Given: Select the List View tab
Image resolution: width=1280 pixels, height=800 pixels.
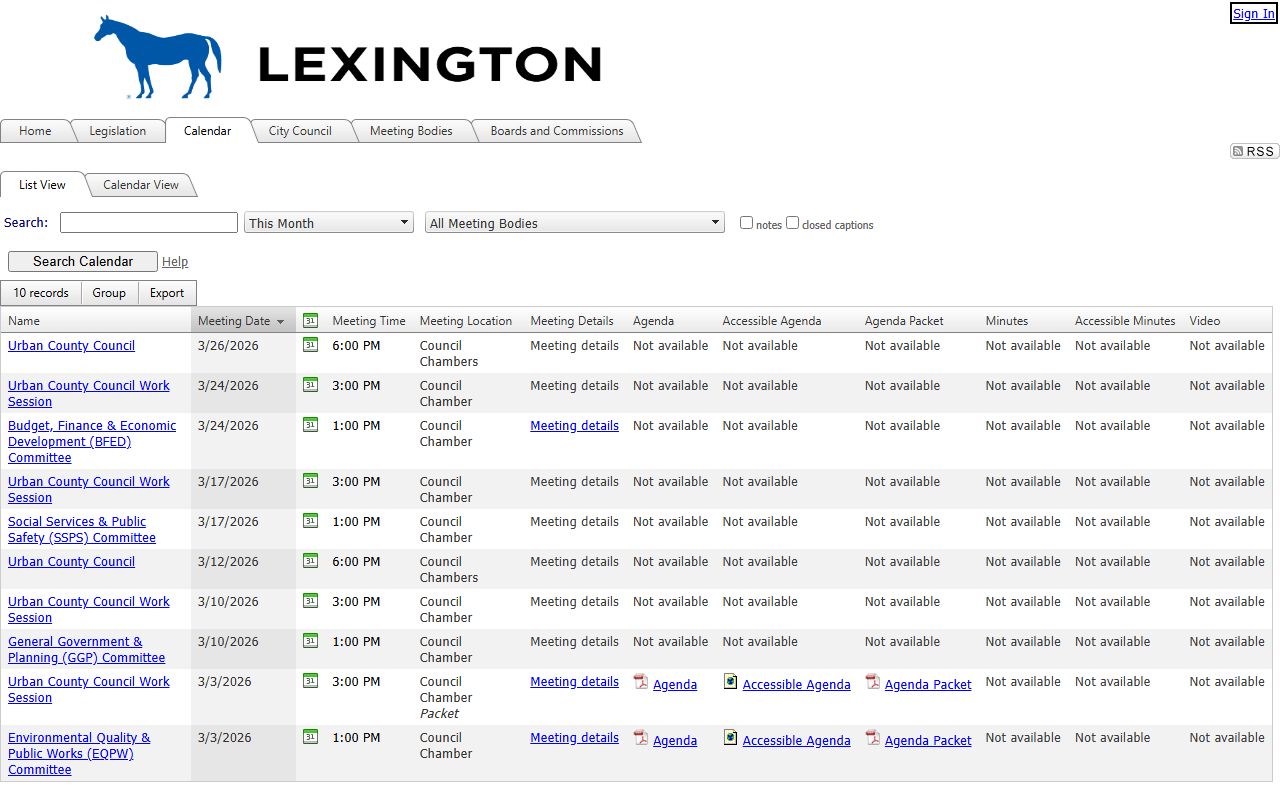Looking at the screenshot, I should pos(42,185).
